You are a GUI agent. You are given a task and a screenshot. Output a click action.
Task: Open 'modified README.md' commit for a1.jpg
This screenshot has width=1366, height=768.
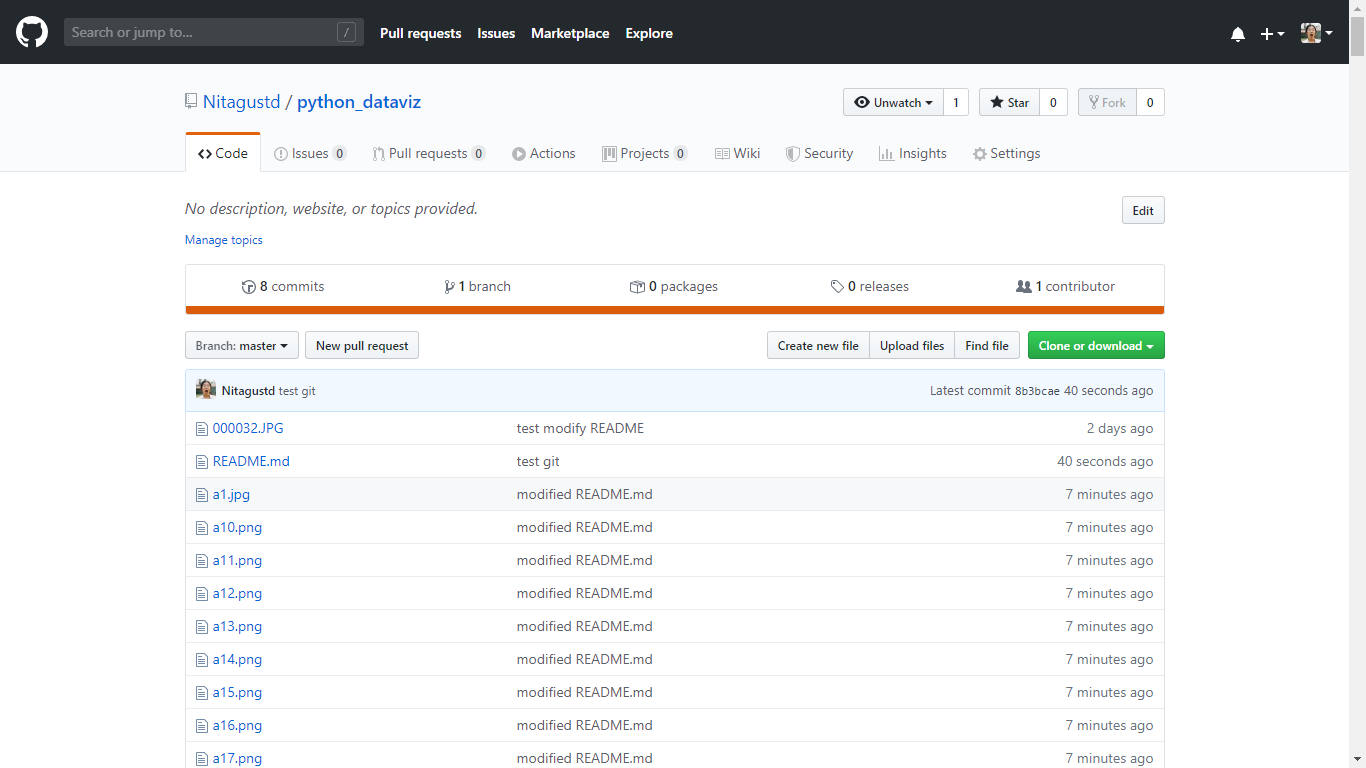coord(584,494)
